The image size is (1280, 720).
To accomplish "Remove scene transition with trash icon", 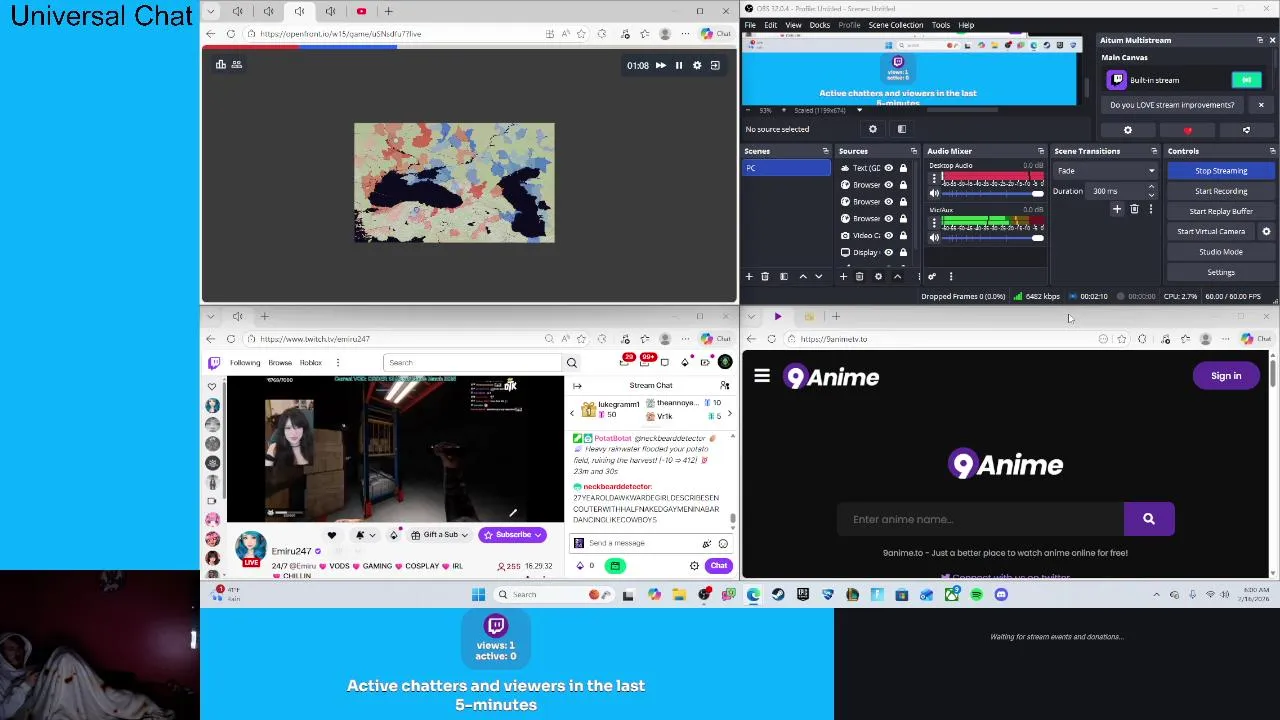I will (1134, 209).
